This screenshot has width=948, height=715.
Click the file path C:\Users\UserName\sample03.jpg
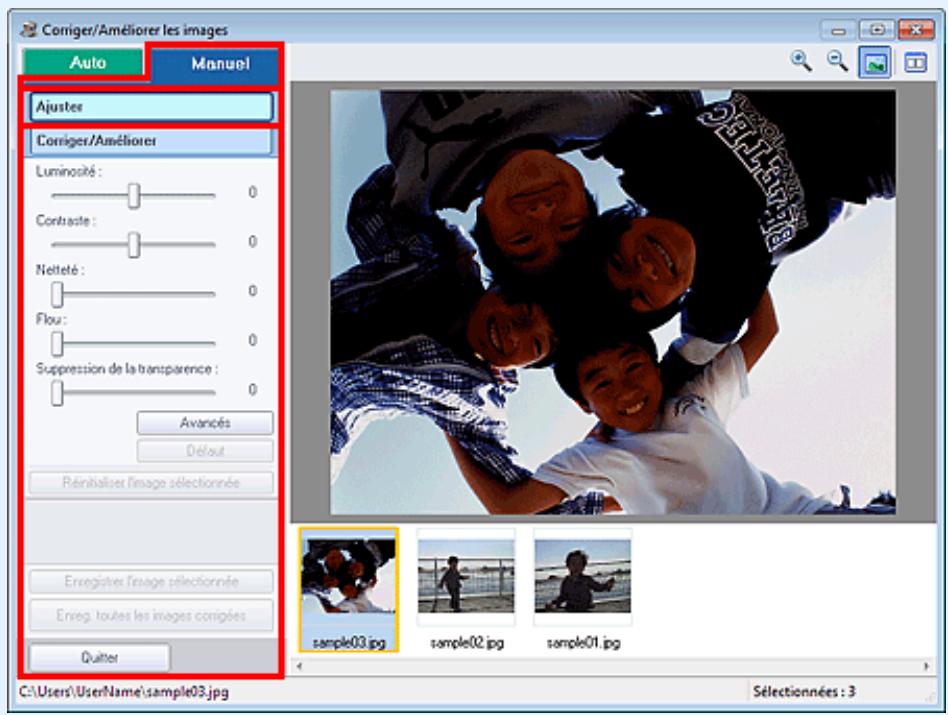click(124, 692)
